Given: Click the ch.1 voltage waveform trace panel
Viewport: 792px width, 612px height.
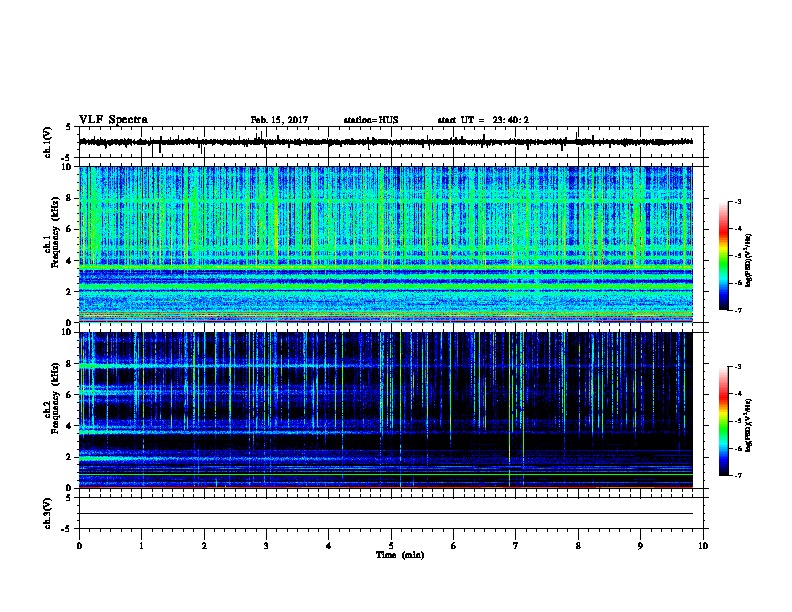Looking at the screenshot, I should coord(390,142).
